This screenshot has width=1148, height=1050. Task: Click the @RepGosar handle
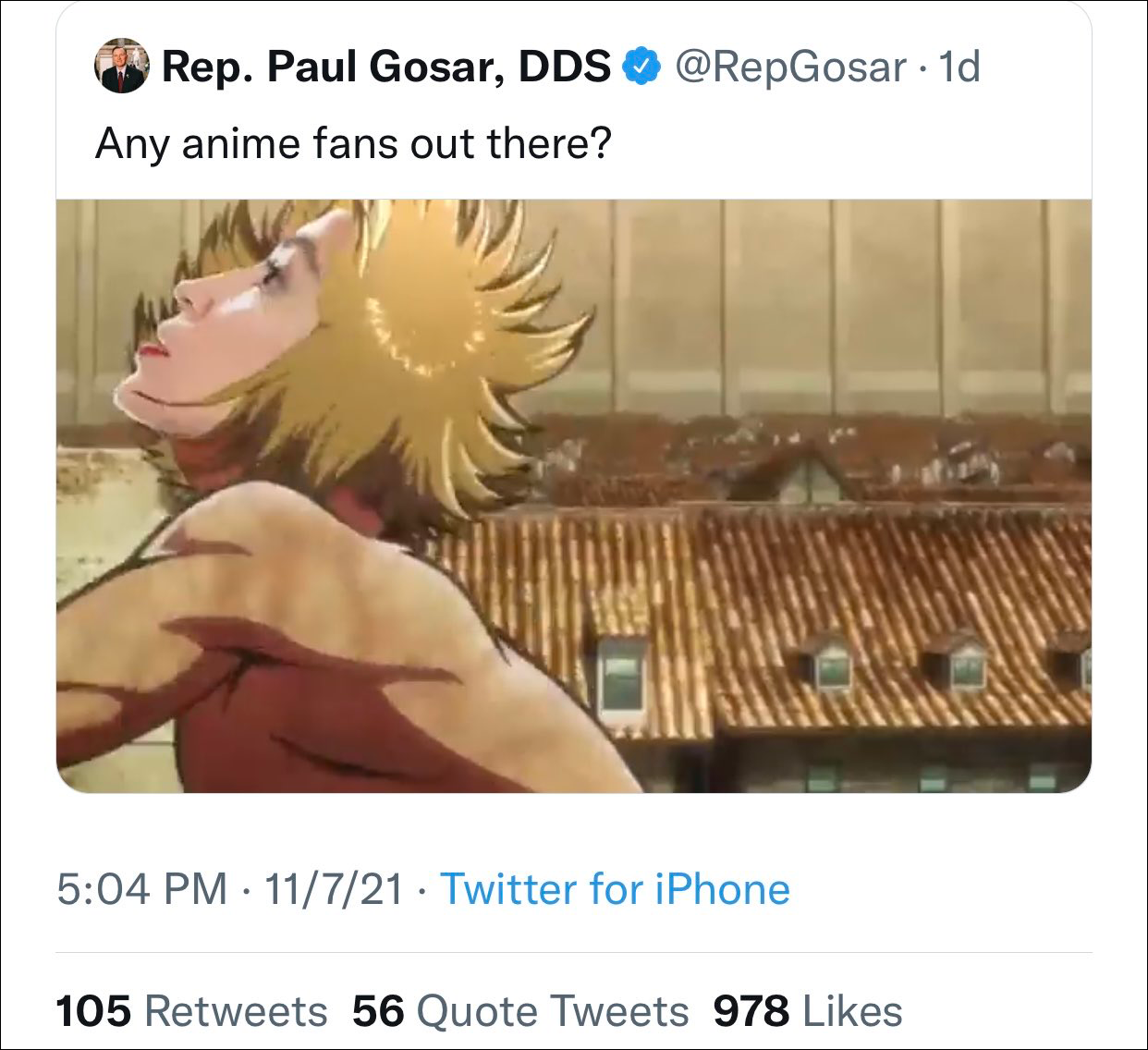point(791,67)
